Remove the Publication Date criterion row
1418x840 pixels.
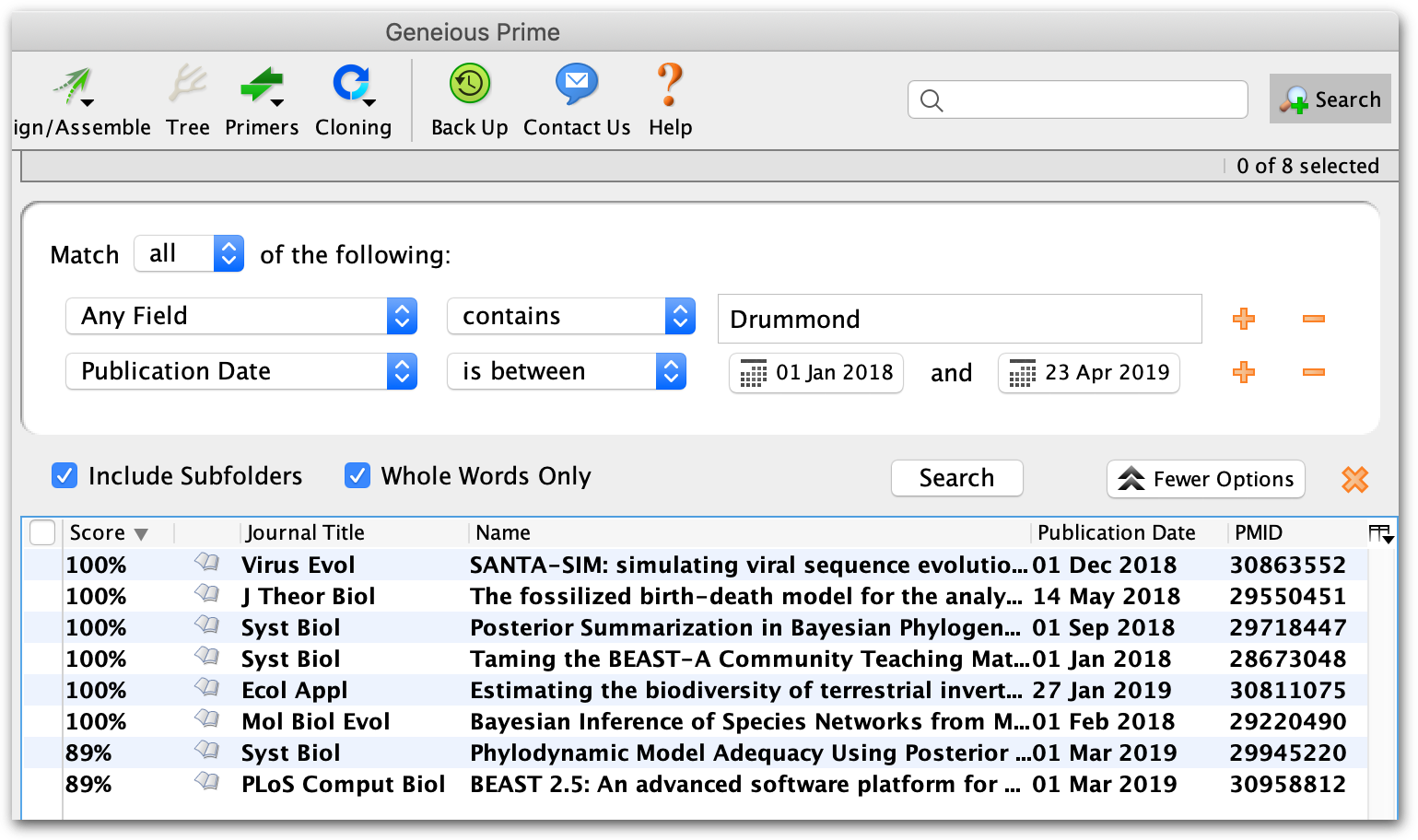point(1314,372)
